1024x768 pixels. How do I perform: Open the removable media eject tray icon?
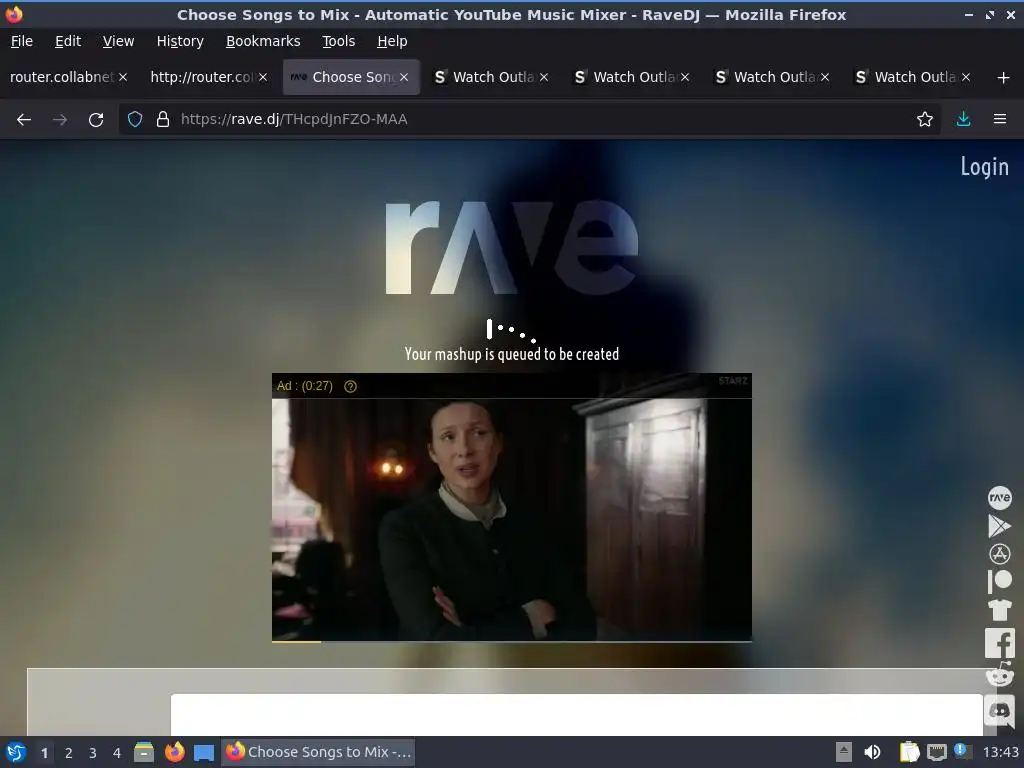click(x=844, y=752)
